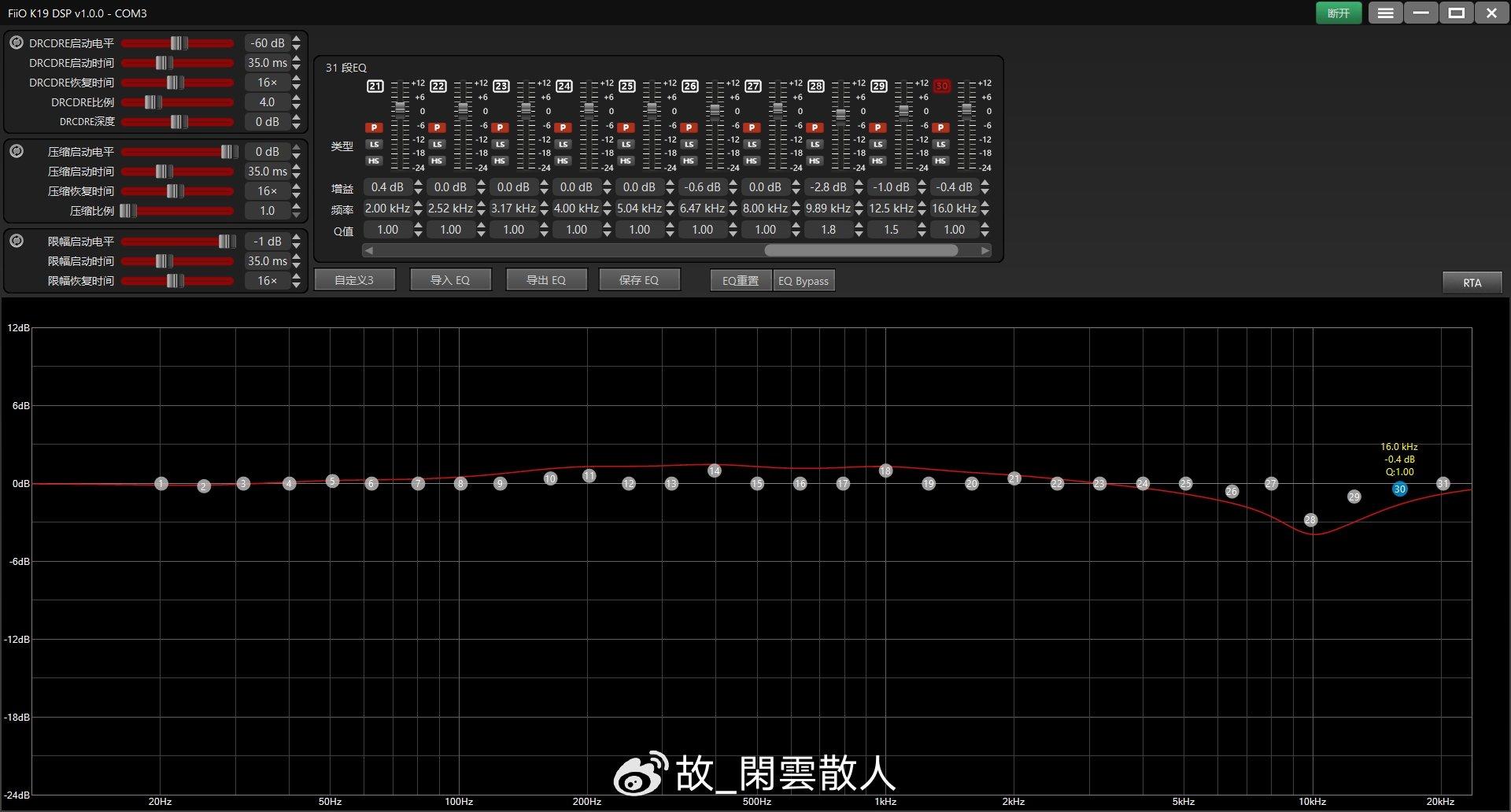This screenshot has height=812, width=1511.
Task: Open the RTA view
Action: coord(1472,282)
